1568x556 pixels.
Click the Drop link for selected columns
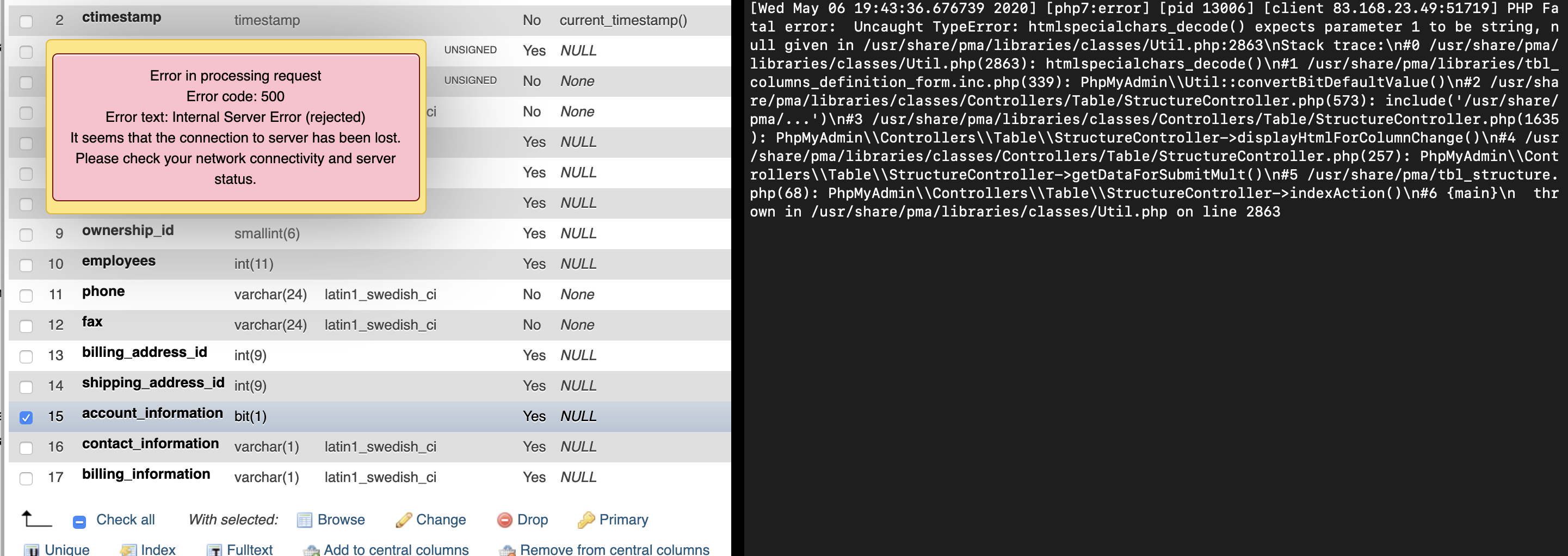pyautogui.click(x=533, y=520)
